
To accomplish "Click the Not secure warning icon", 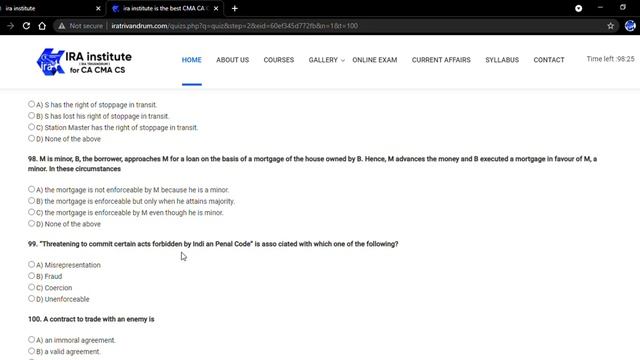I will [x=62, y=26].
